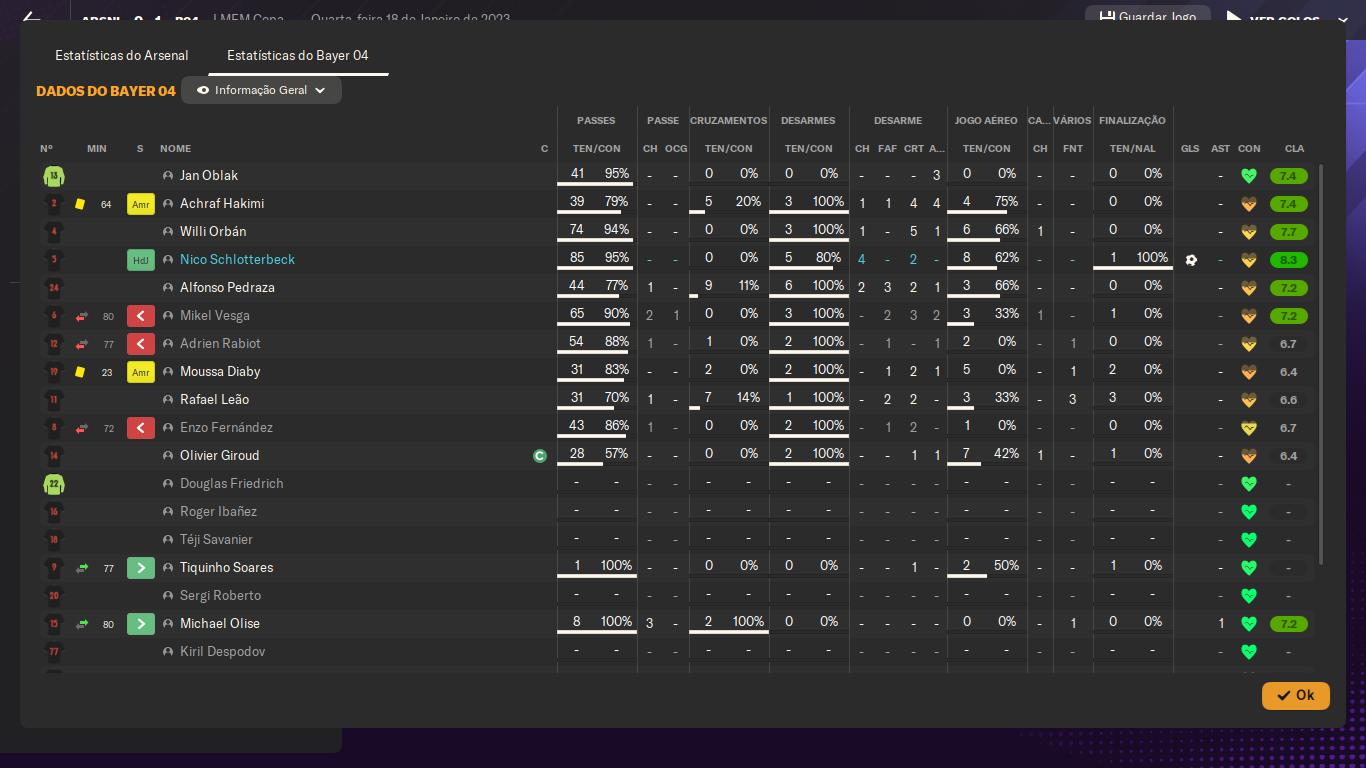The image size is (1366, 768).
Task: Open Achraf Hakimi's player profile
Action: 222,204
